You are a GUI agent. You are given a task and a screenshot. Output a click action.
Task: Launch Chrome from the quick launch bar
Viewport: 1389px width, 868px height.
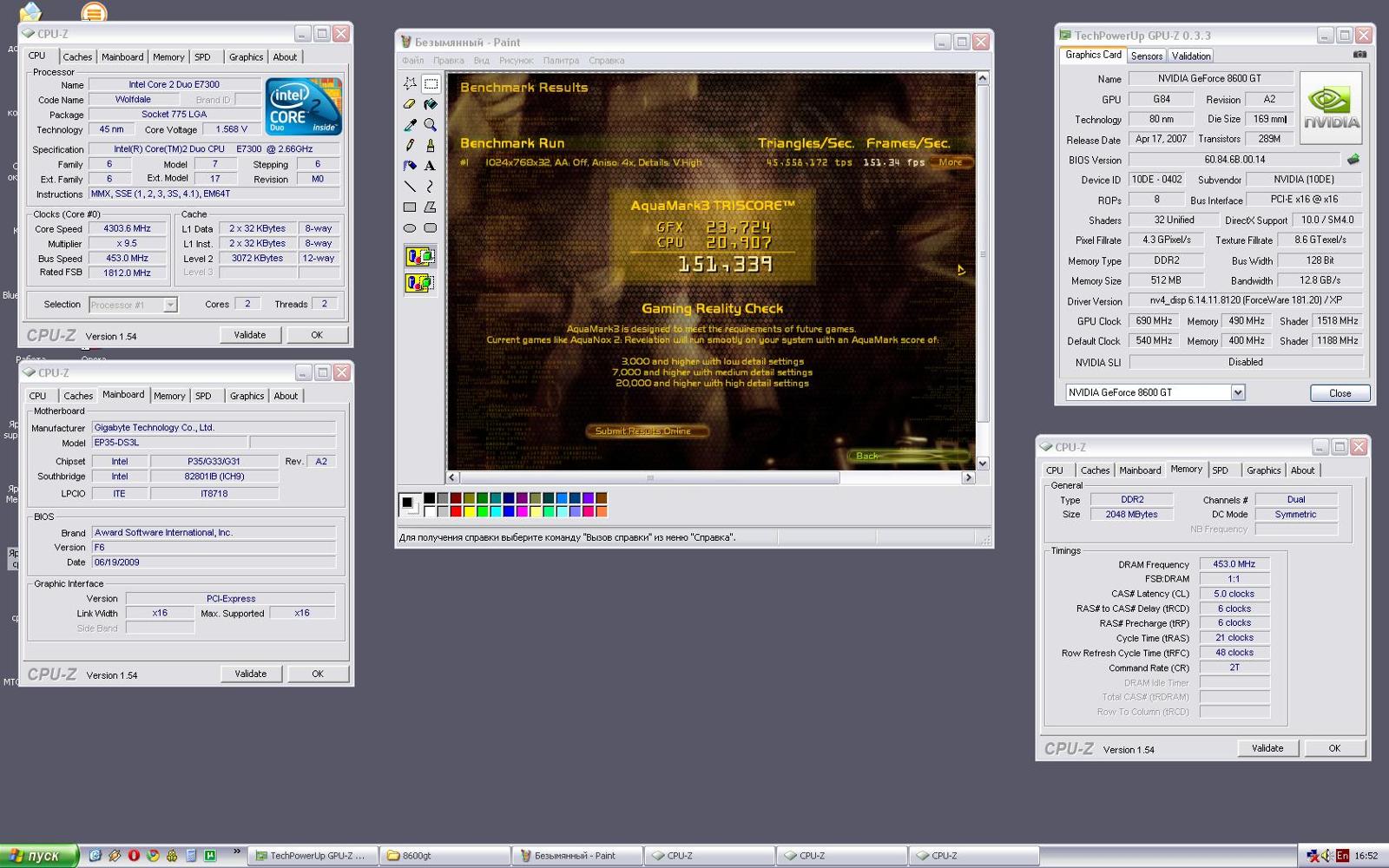point(153,855)
